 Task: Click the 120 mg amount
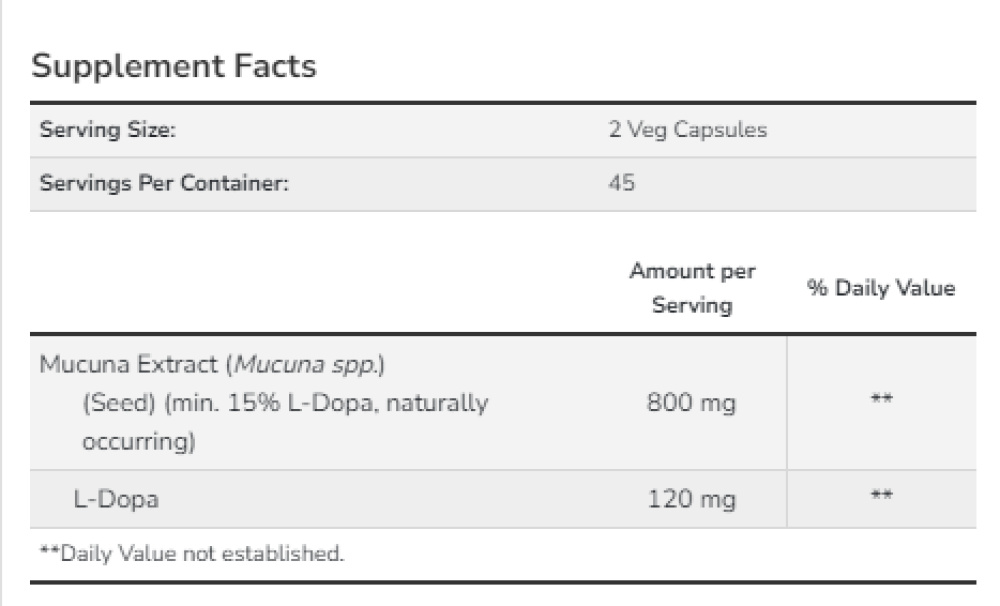(692, 498)
